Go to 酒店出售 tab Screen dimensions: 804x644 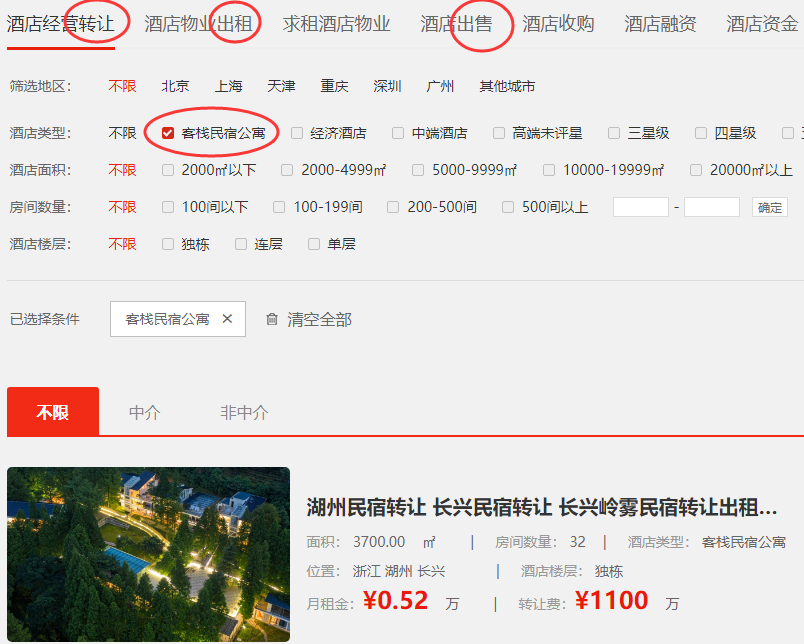(x=456, y=24)
